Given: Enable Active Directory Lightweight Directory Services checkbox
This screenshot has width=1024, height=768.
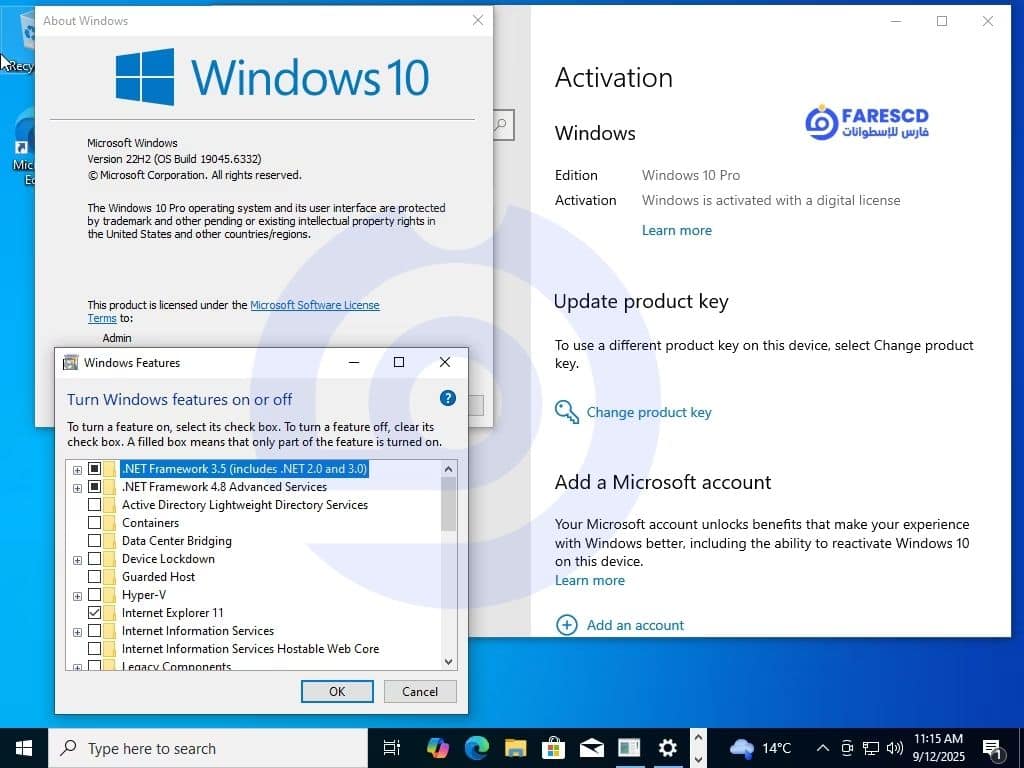Looking at the screenshot, I should point(94,505).
